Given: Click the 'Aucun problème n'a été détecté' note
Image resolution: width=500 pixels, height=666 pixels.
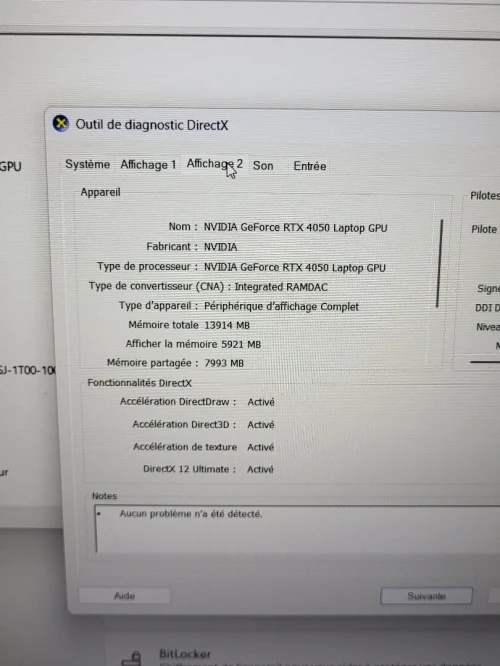Looking at the screenshot, I should (x=191, y=514).
